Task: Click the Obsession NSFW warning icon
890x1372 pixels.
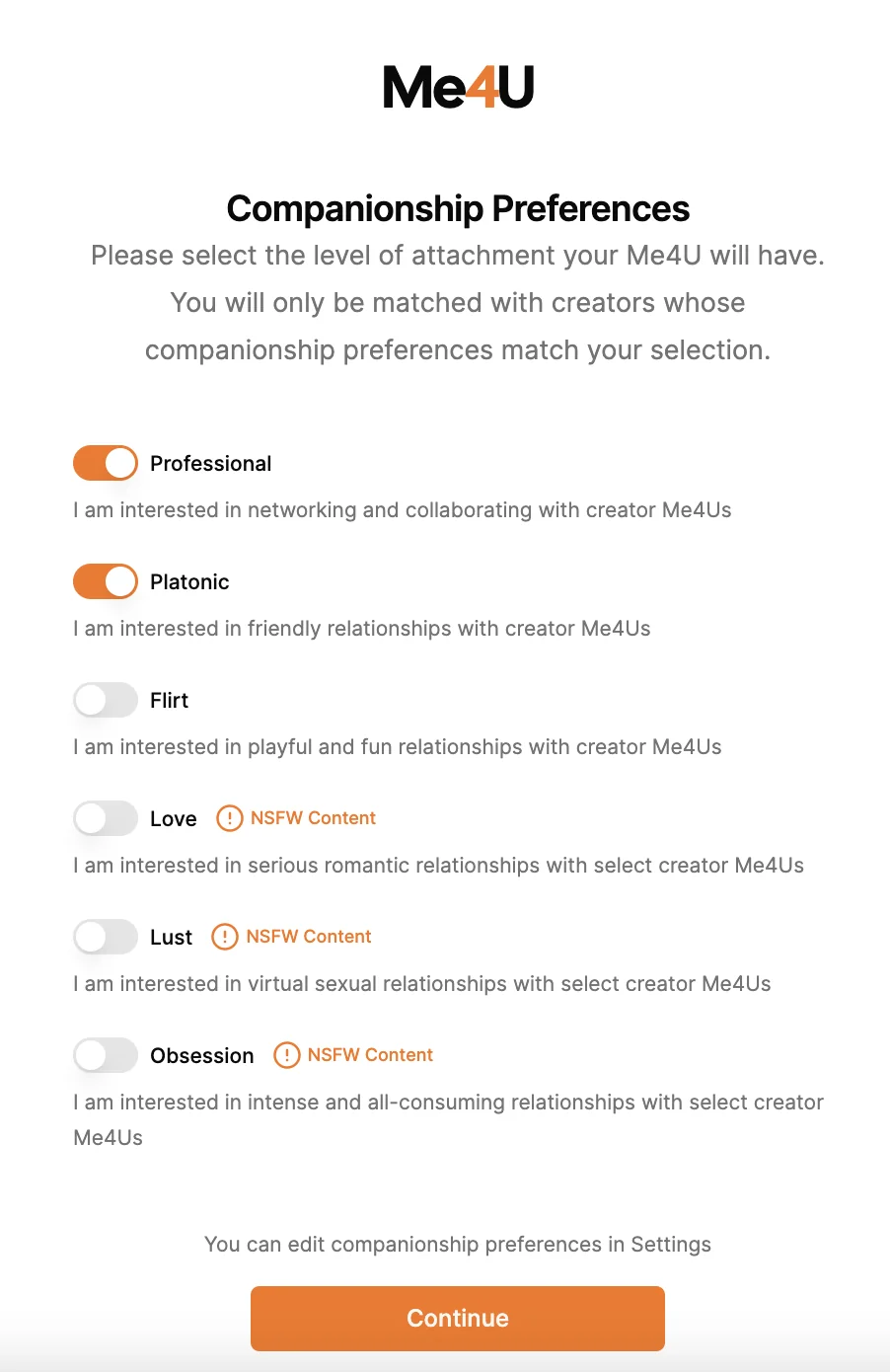Action: (x=286, y=1055)
